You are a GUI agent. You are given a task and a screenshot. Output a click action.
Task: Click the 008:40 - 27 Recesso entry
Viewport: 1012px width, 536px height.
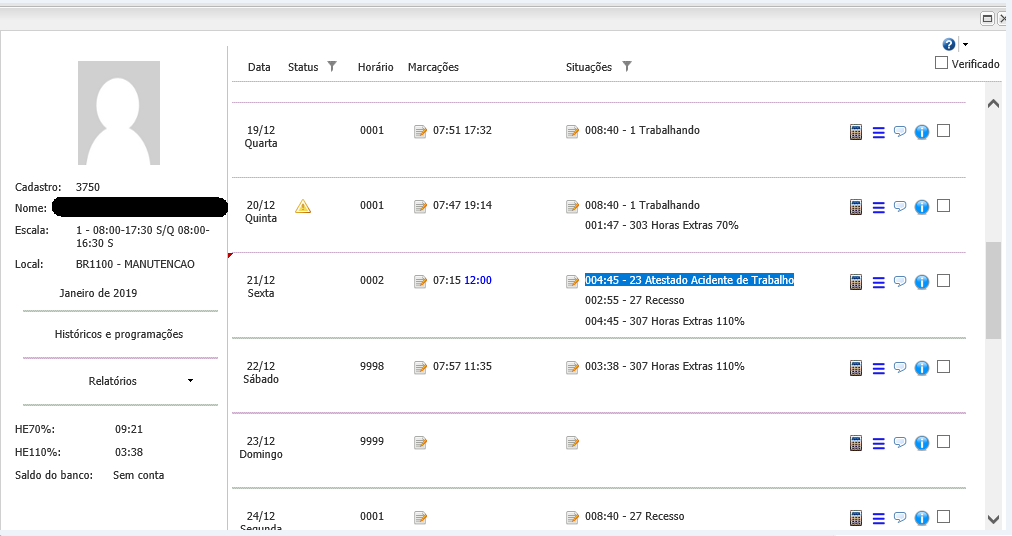pos(634,517)
